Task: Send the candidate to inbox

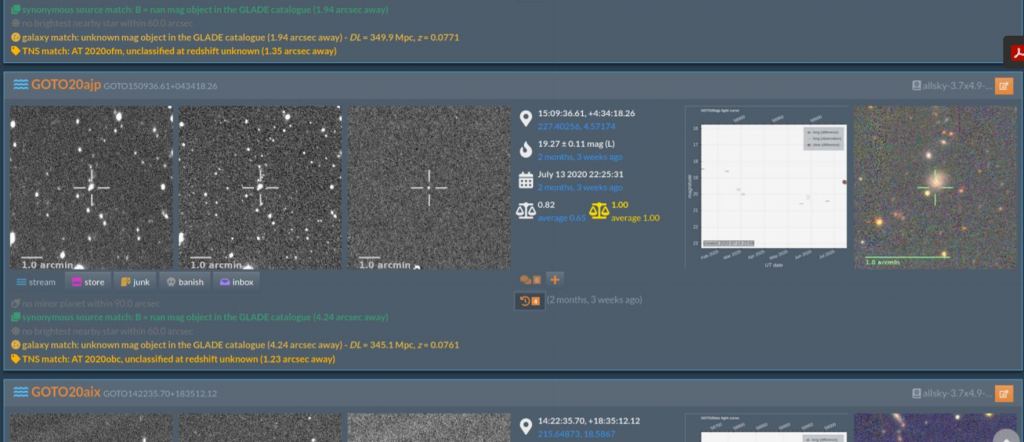Action: point(236,282)
